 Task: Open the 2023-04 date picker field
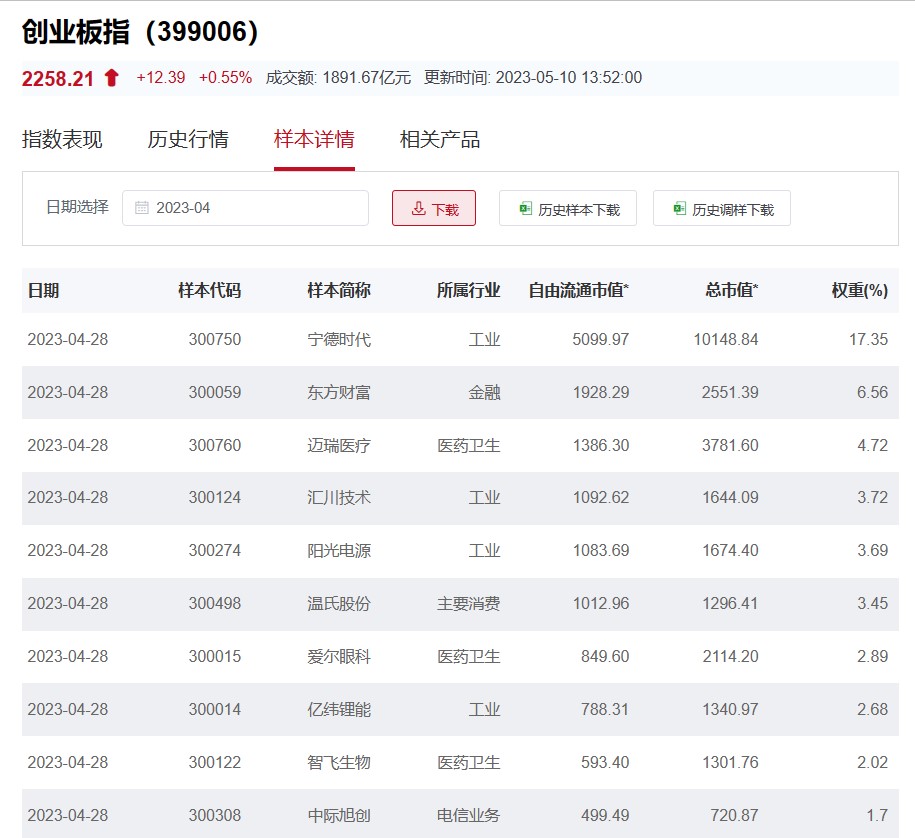point(245,208)
